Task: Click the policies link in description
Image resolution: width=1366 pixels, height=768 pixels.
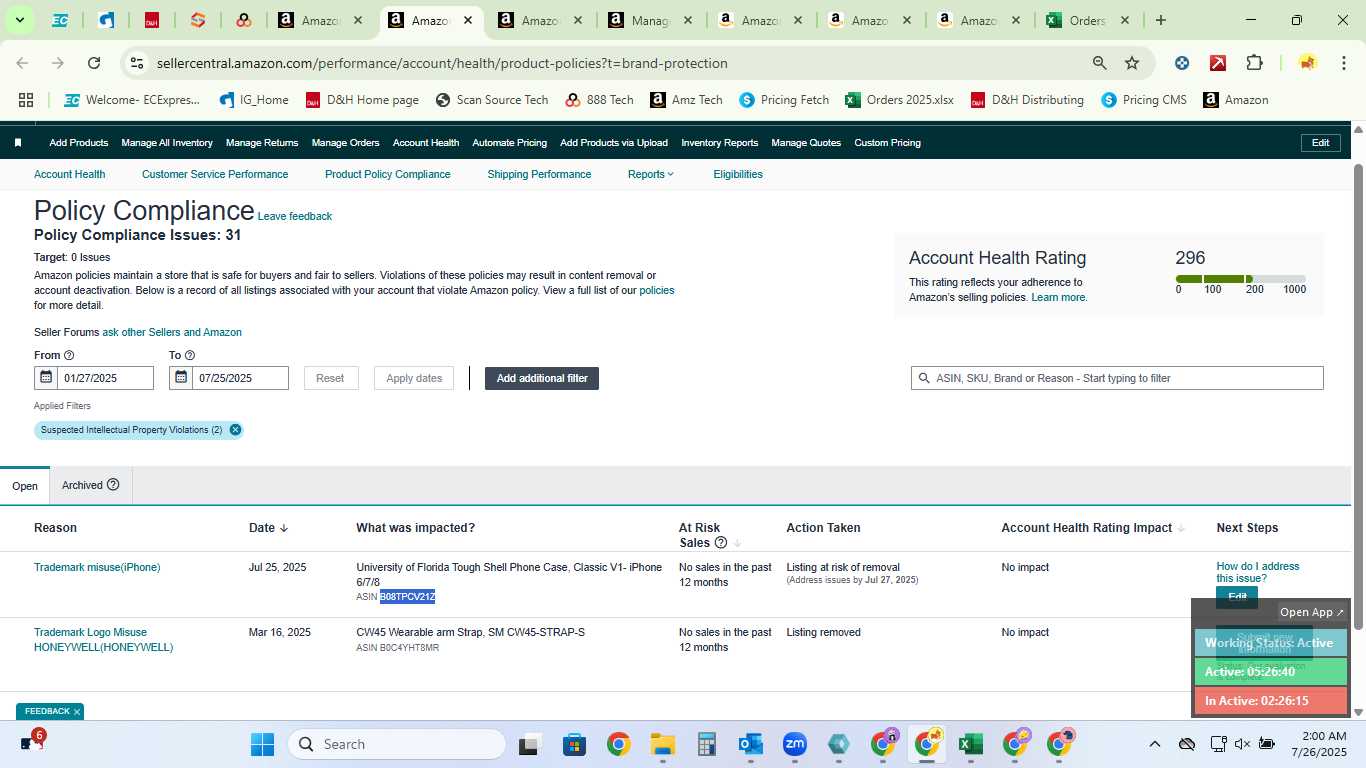Action: (x=657, y=290)
